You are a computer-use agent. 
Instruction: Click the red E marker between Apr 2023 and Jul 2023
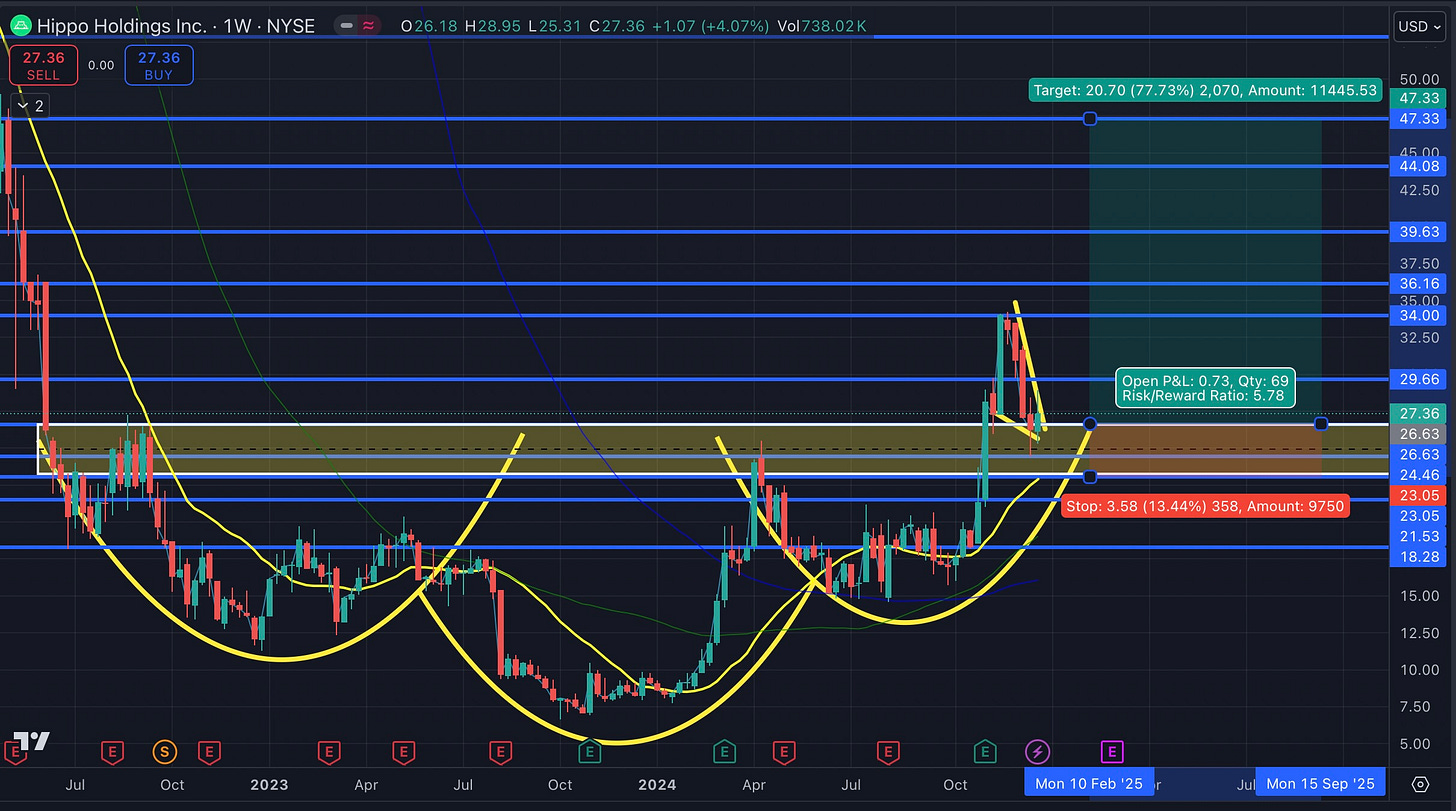coord(403,750)
